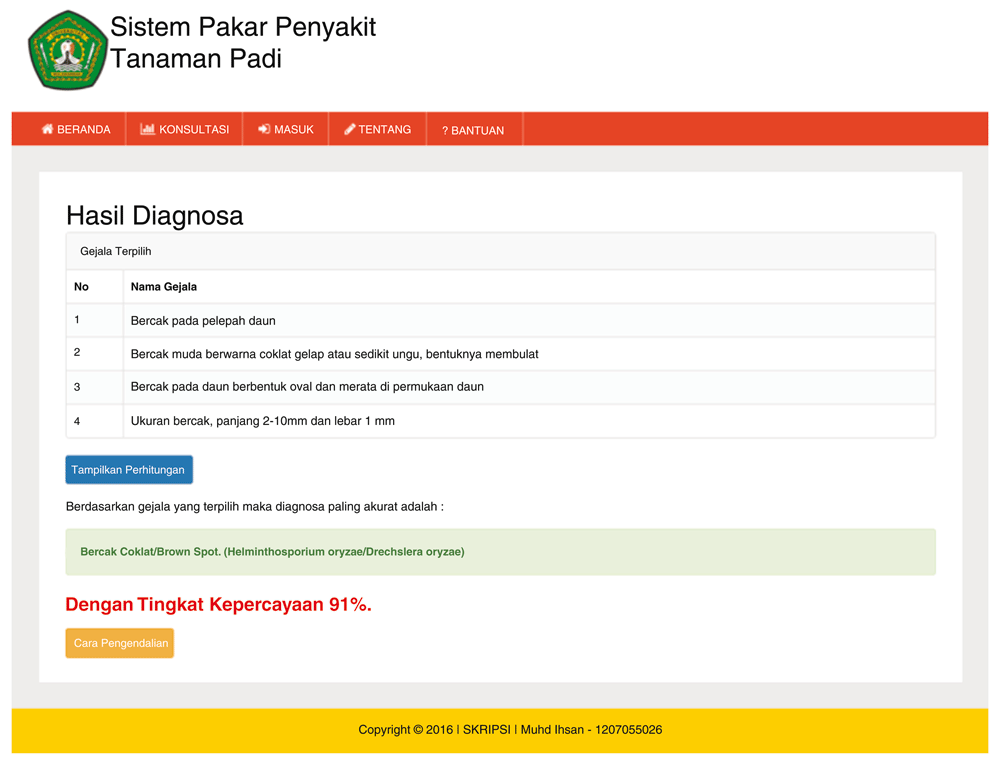Select the row about oval-shaped leaf spots
This screenshot has width=1000, height=762.
tap(307, 386)
